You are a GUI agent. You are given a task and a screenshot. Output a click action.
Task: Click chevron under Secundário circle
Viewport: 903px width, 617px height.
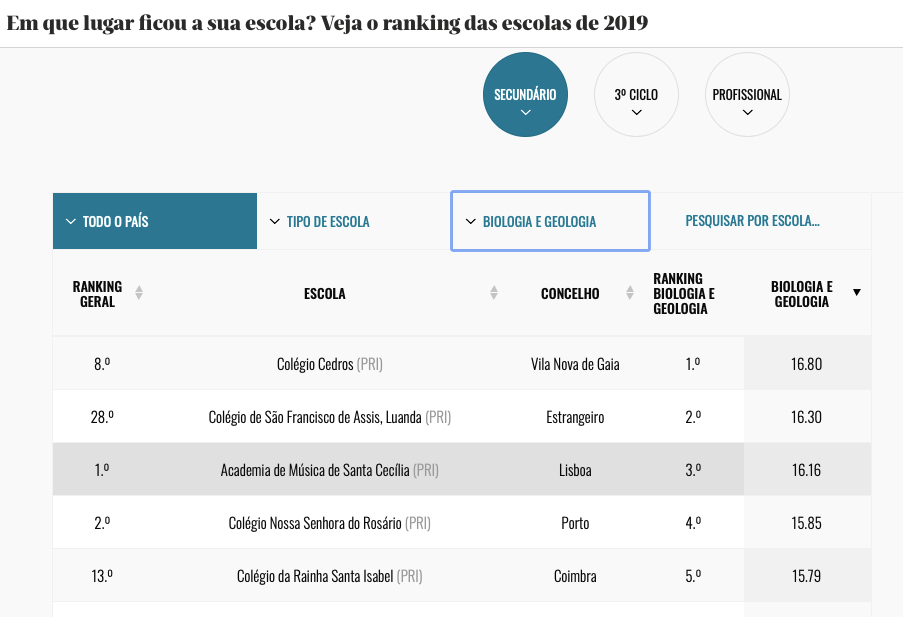click(x=525, y=112)
